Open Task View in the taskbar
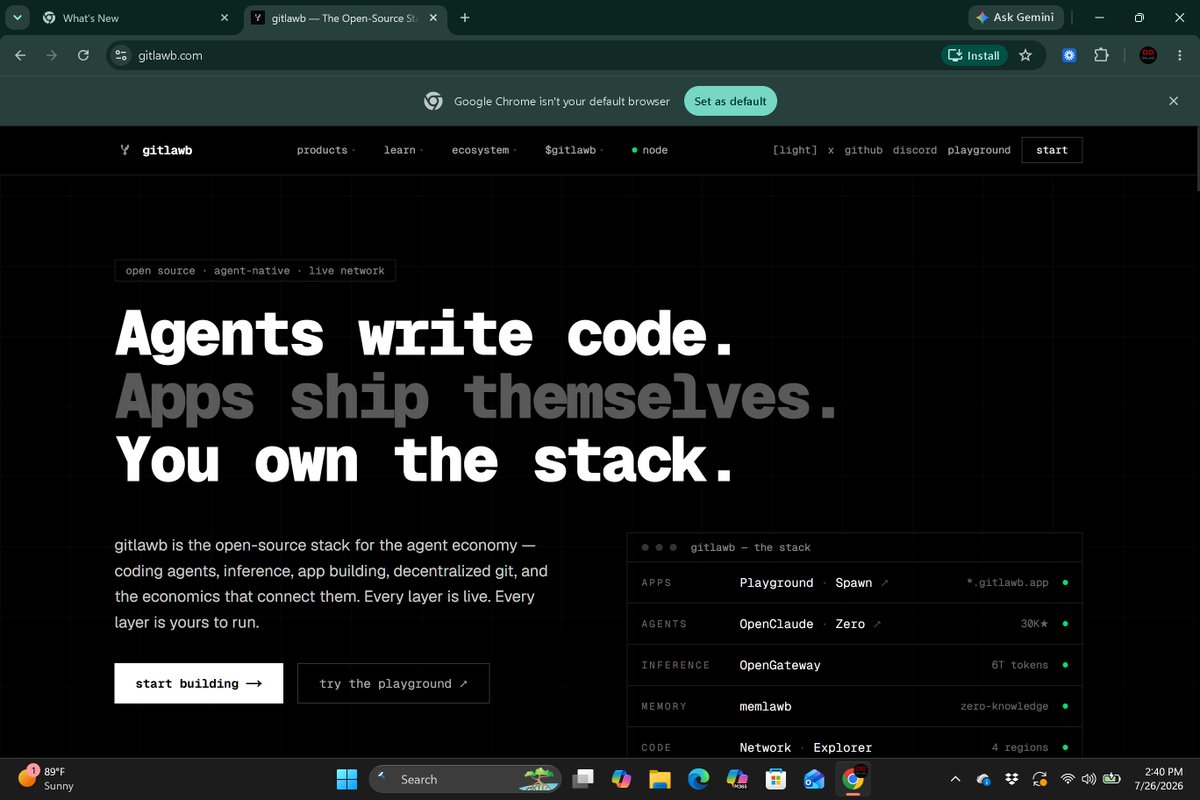Screen dimensions: 1200x800 pyautogui.click(x=583, y=779)
